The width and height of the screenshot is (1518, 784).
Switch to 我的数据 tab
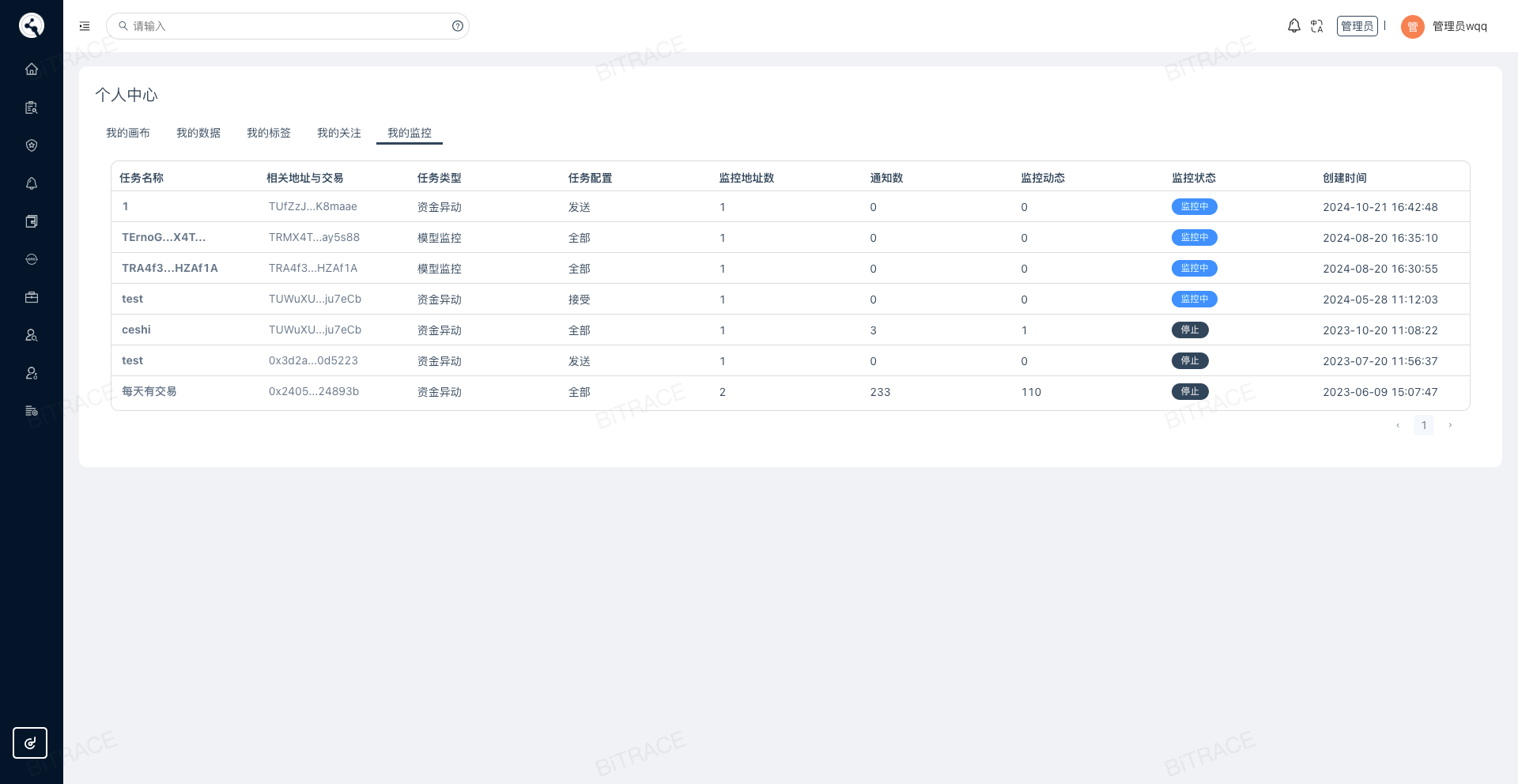point(198,133)
